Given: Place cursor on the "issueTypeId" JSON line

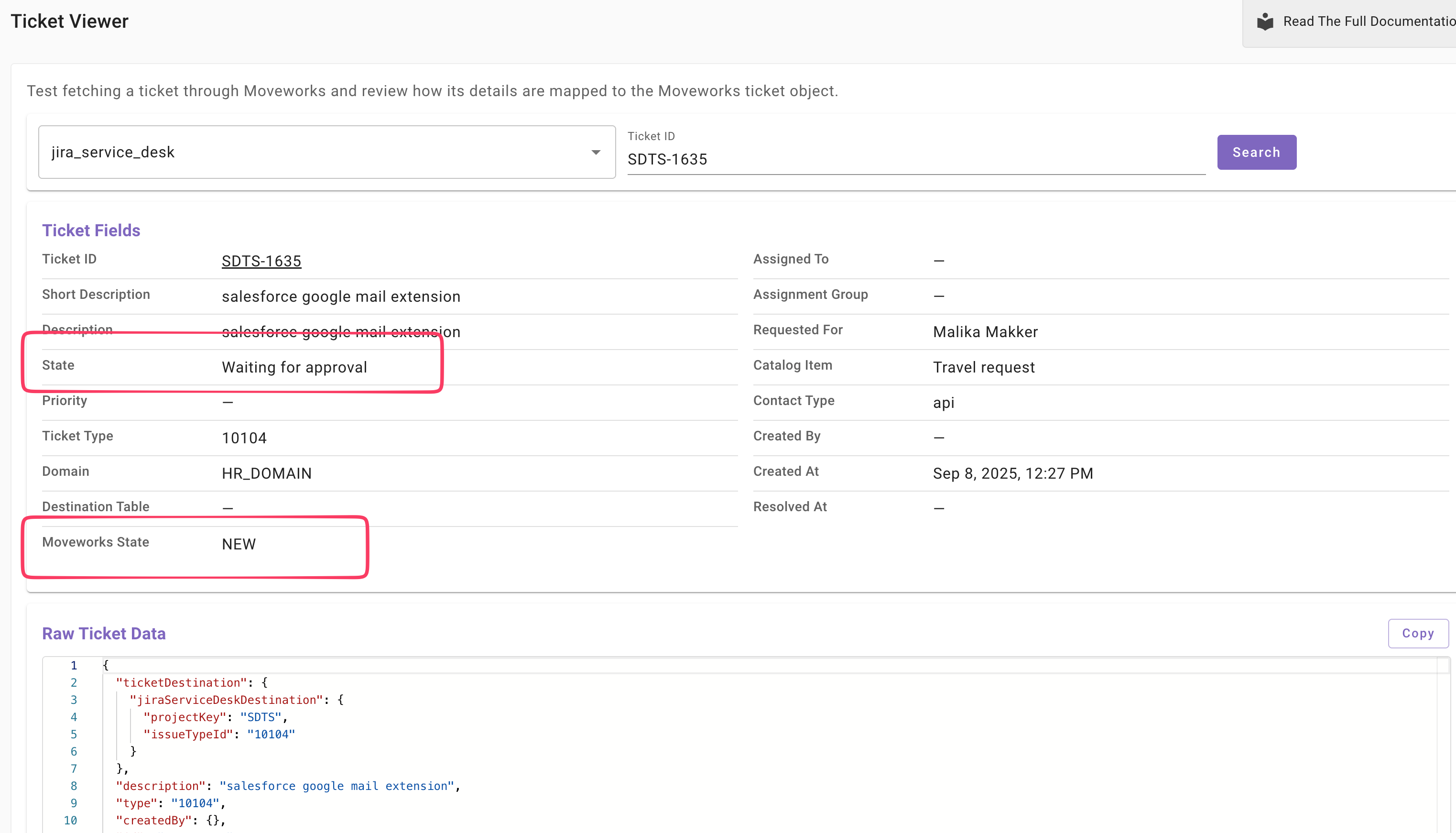Looking at the screenshot, I should (x=218, y=734).
